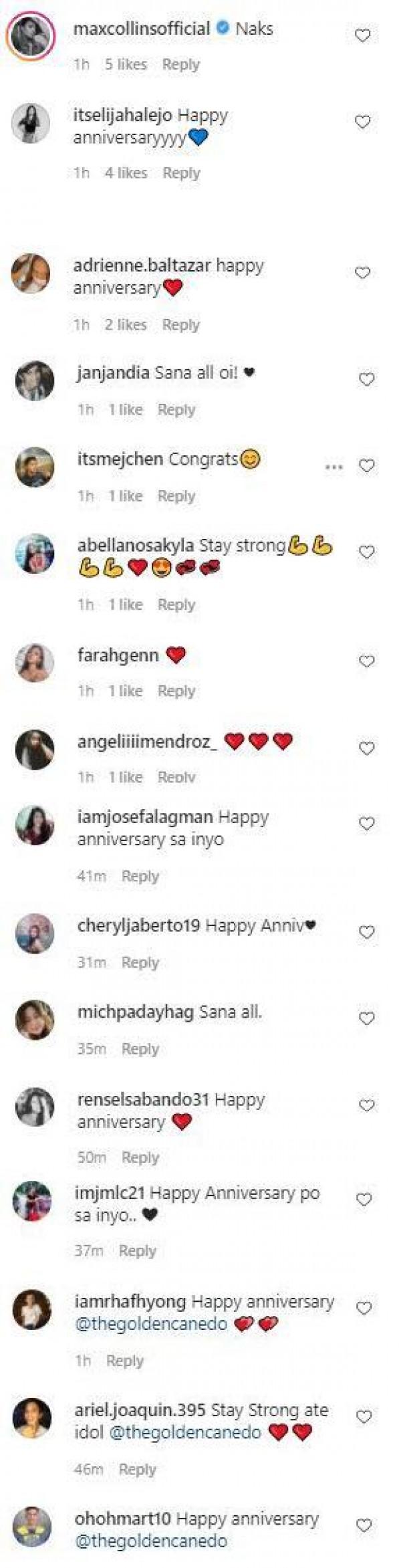View the 5 likes on maxcollinsofficial's comment

coord(125,64)
